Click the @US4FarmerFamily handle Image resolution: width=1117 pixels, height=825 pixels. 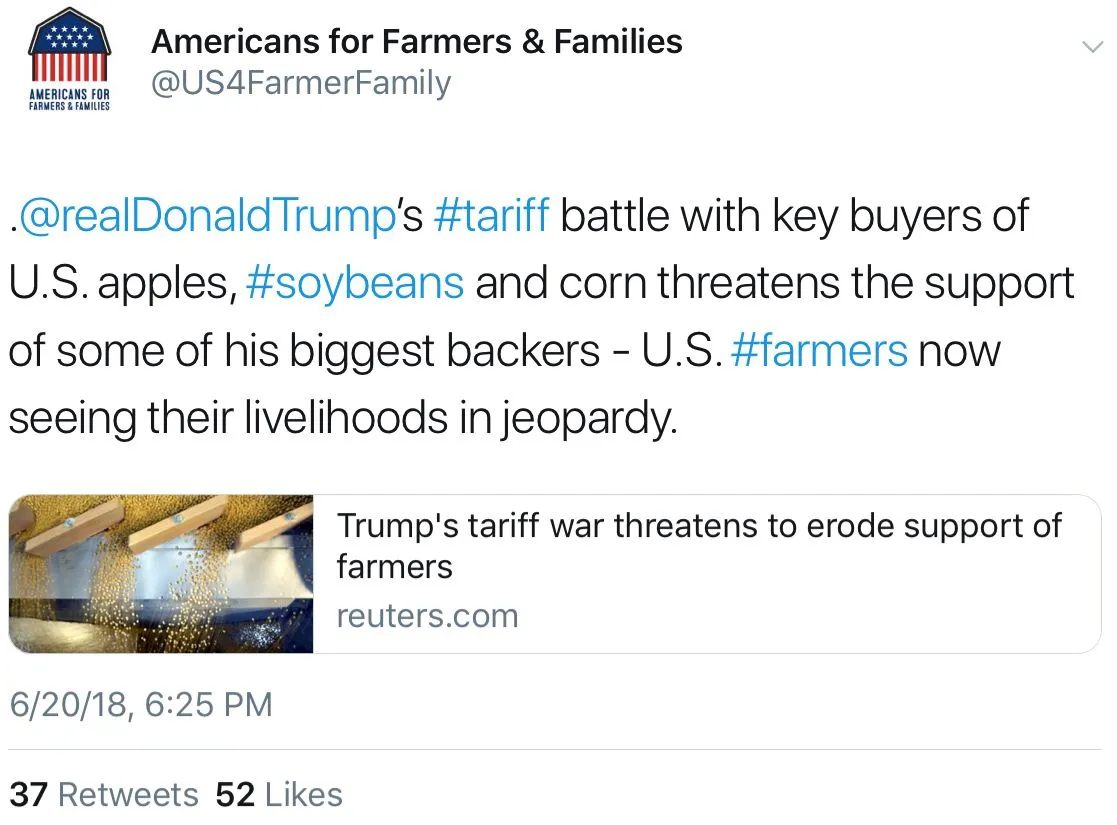(300, 83)
